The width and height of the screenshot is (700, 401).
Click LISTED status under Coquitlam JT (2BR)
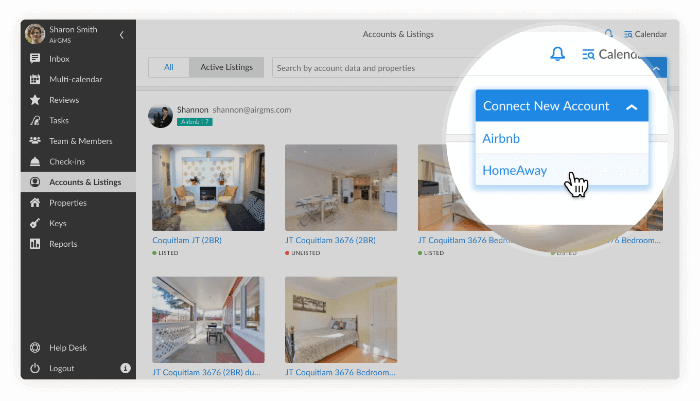click(168, 253)
